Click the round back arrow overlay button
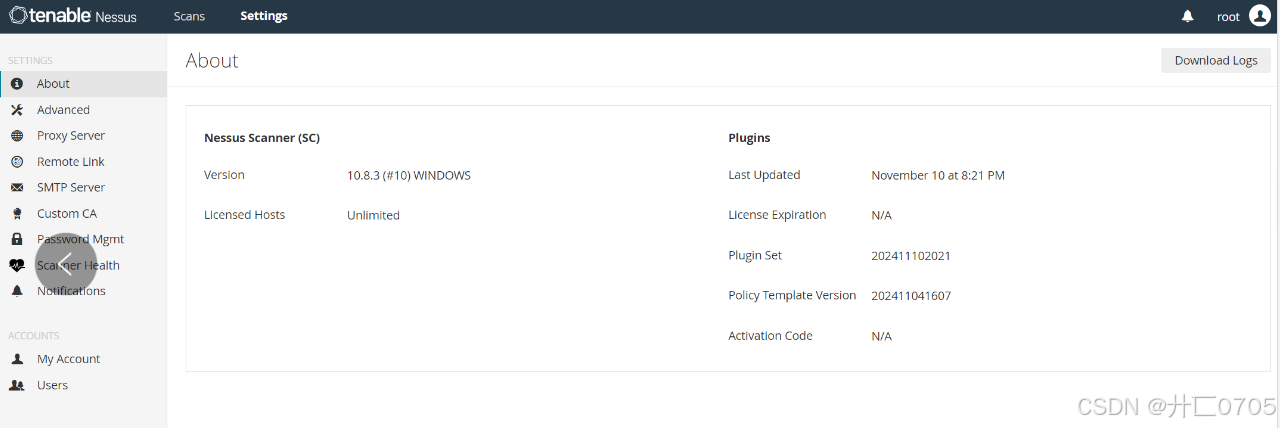Image resolution: width=1280 pixels, height=428 pixels. (66, 264)
